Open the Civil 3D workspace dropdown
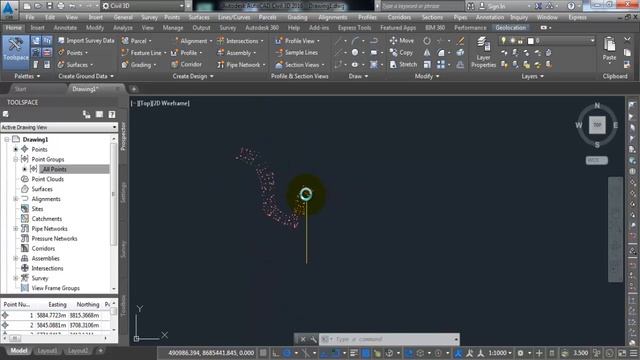 point(142,6)
